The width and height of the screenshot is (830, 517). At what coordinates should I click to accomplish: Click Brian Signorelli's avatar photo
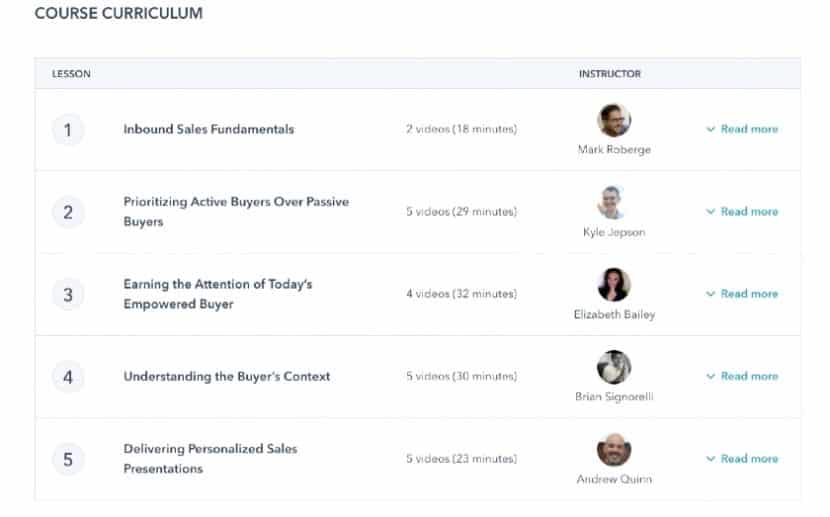[614, 367]
